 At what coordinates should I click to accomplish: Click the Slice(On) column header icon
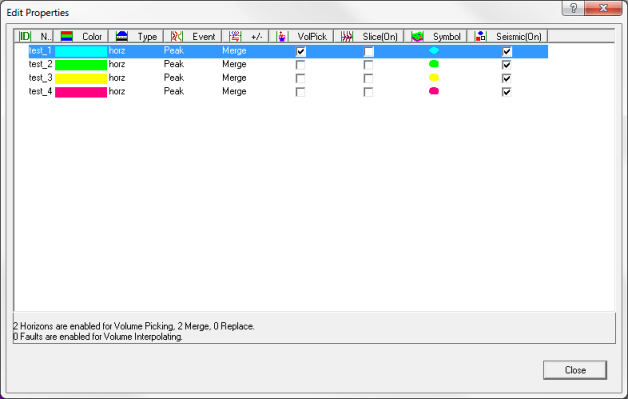(347, 36)
